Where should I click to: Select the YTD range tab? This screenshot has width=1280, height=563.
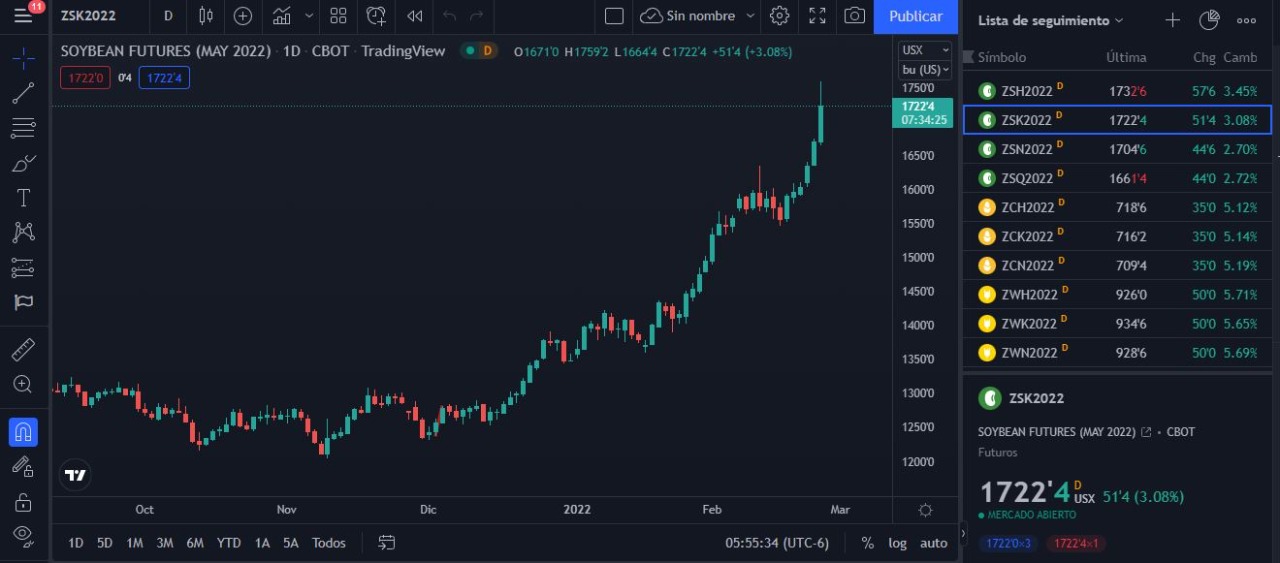click(229, 543)
